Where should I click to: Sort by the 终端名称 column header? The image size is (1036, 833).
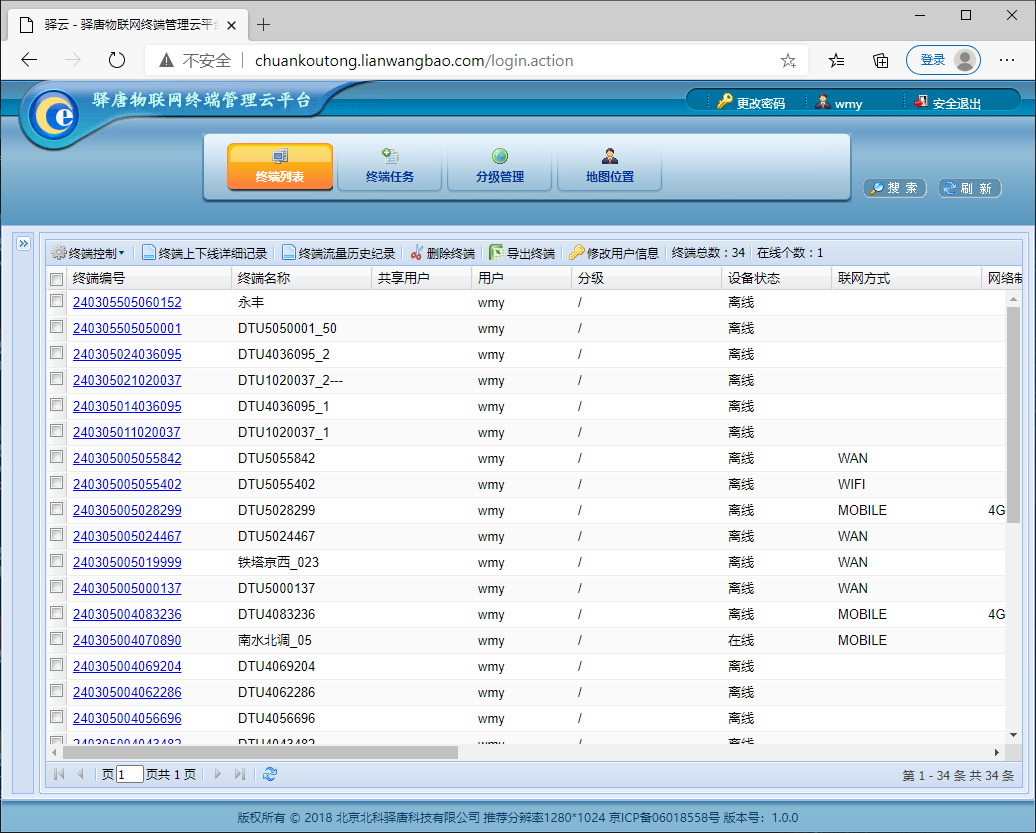click(301, 278)
